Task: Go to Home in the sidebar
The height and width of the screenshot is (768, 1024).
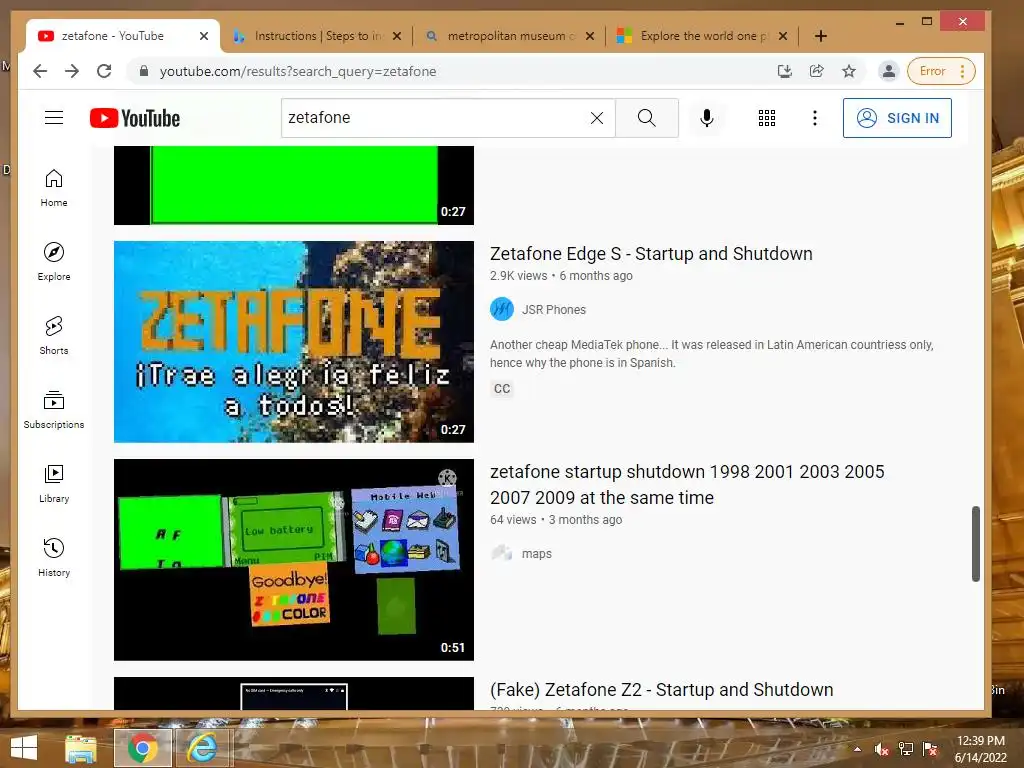Action: pyautogui.click(x=54, y=188)
